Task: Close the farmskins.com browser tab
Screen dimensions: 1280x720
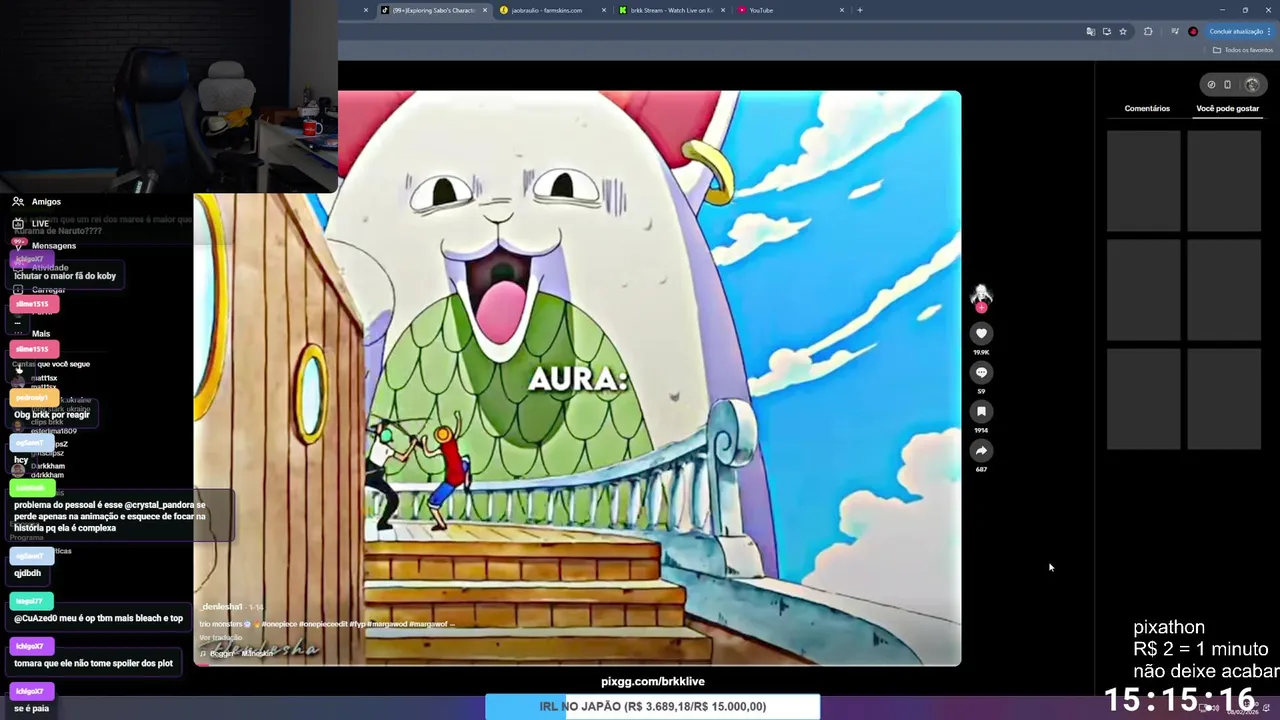Action: tap(604, 10)
